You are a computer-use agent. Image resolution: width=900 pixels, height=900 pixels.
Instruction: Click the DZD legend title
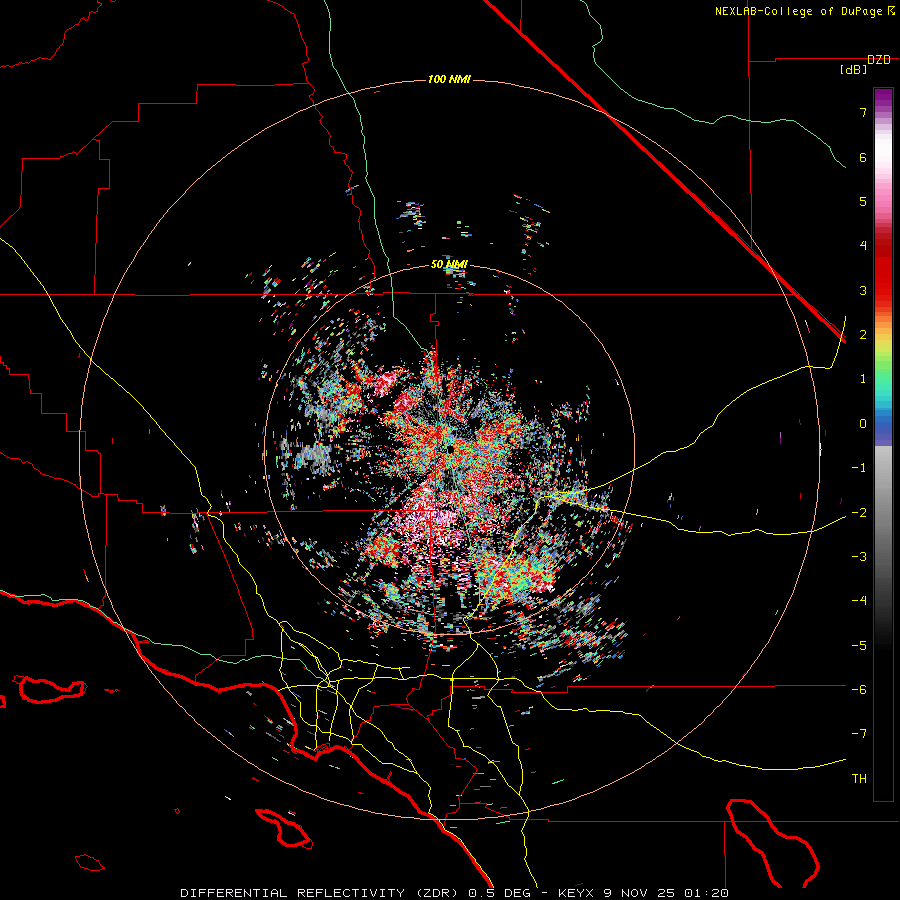point(879,60)
